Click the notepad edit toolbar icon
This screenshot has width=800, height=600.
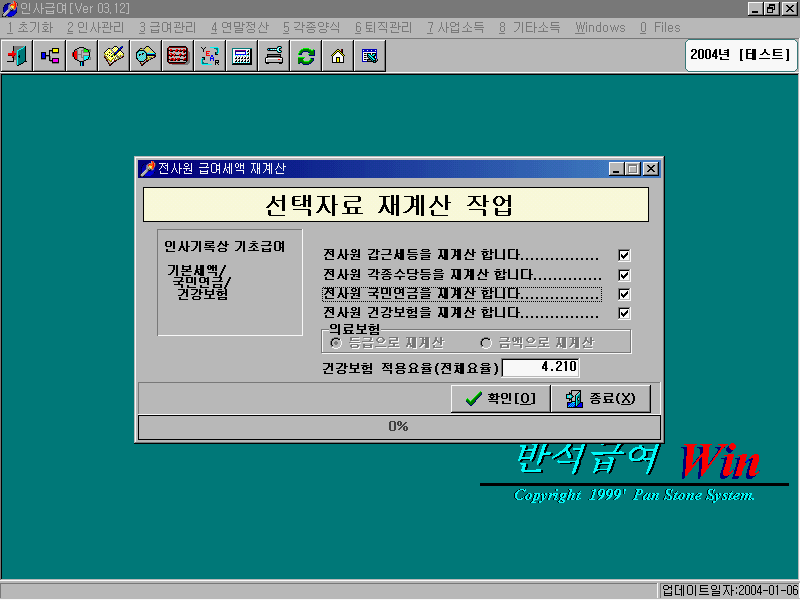pyautogui.click(x=114, y=57)
